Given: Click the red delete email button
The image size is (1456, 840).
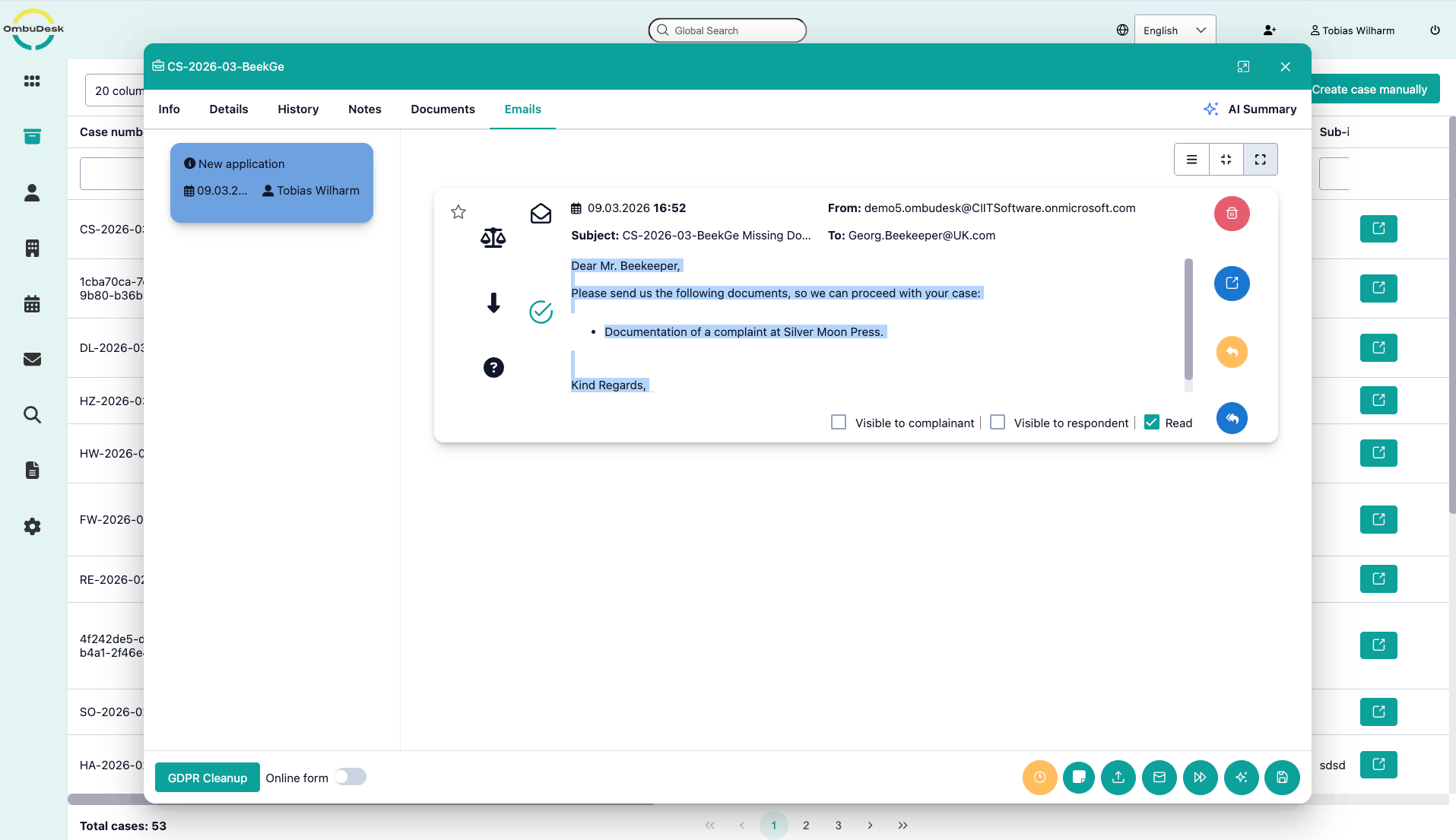Looking at the screenshot, I should [1232, 214].
